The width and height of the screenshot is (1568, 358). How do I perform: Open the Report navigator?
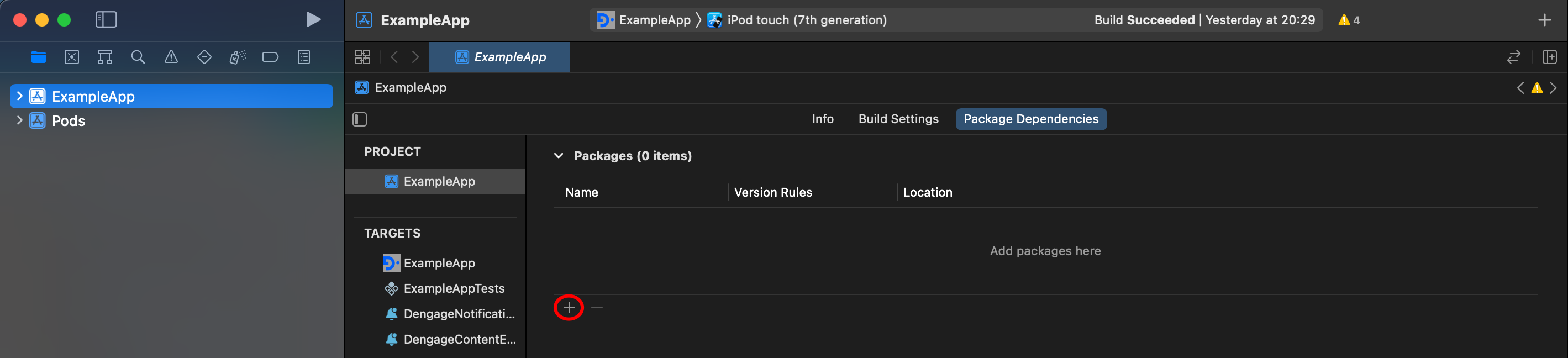(x=304, y=57)
